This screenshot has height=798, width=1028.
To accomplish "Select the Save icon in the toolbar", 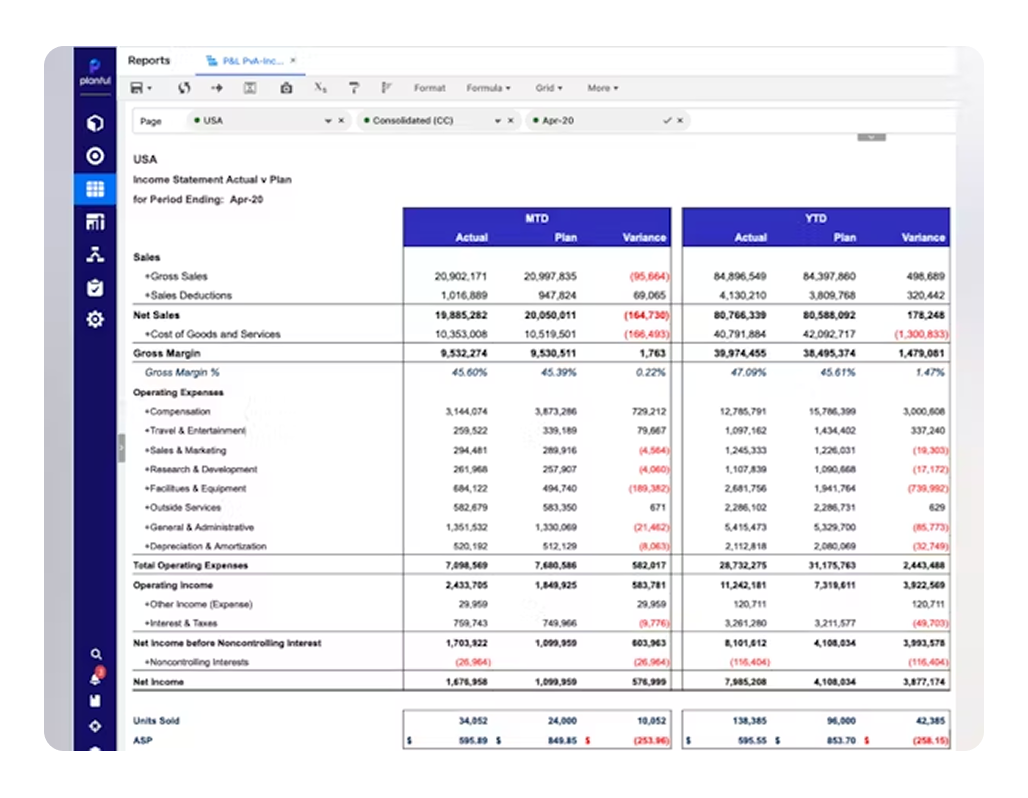I will coord(139,88).
